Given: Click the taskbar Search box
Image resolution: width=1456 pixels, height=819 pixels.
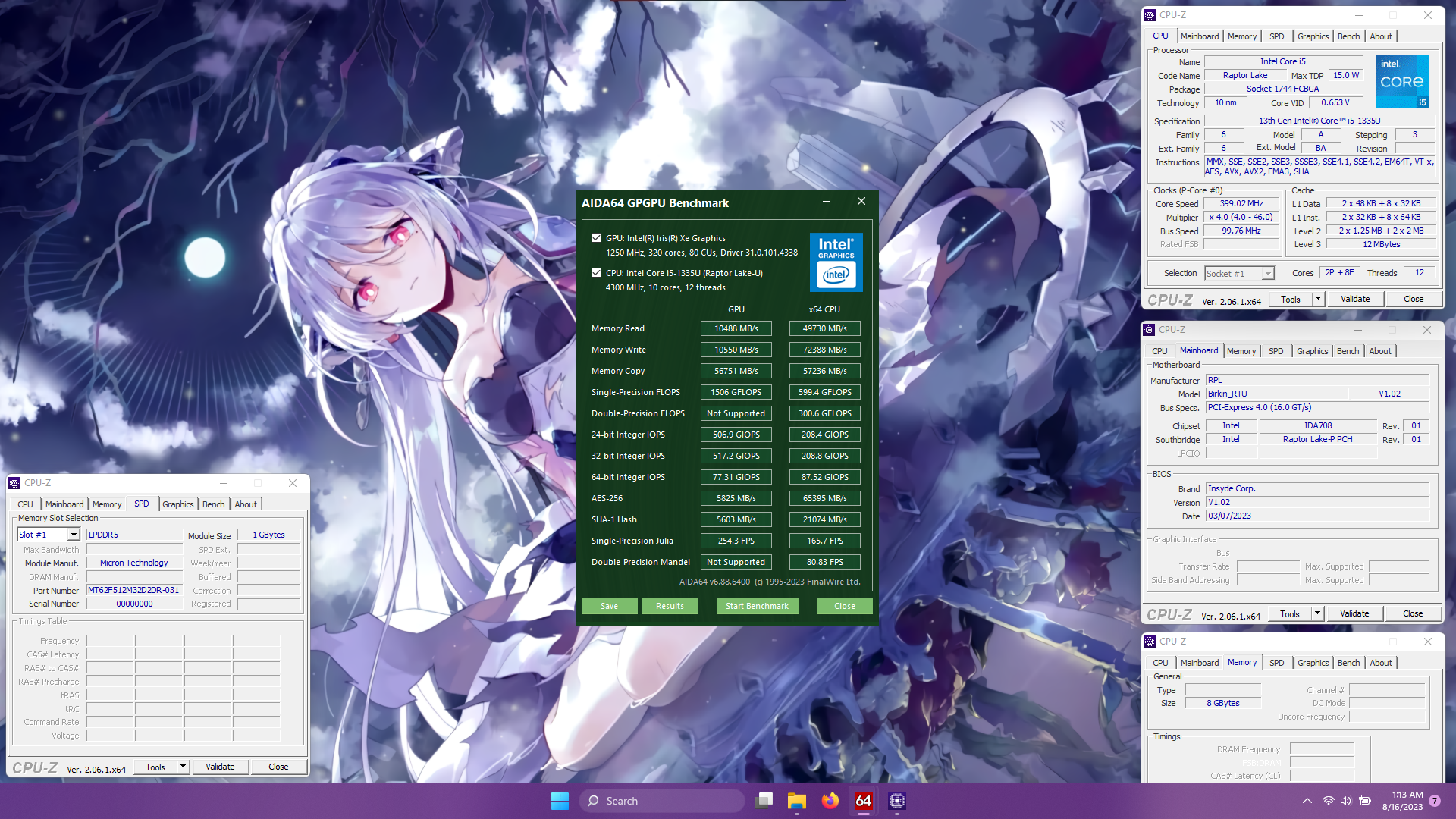Looking at the screenshot, I should [661, 801].
